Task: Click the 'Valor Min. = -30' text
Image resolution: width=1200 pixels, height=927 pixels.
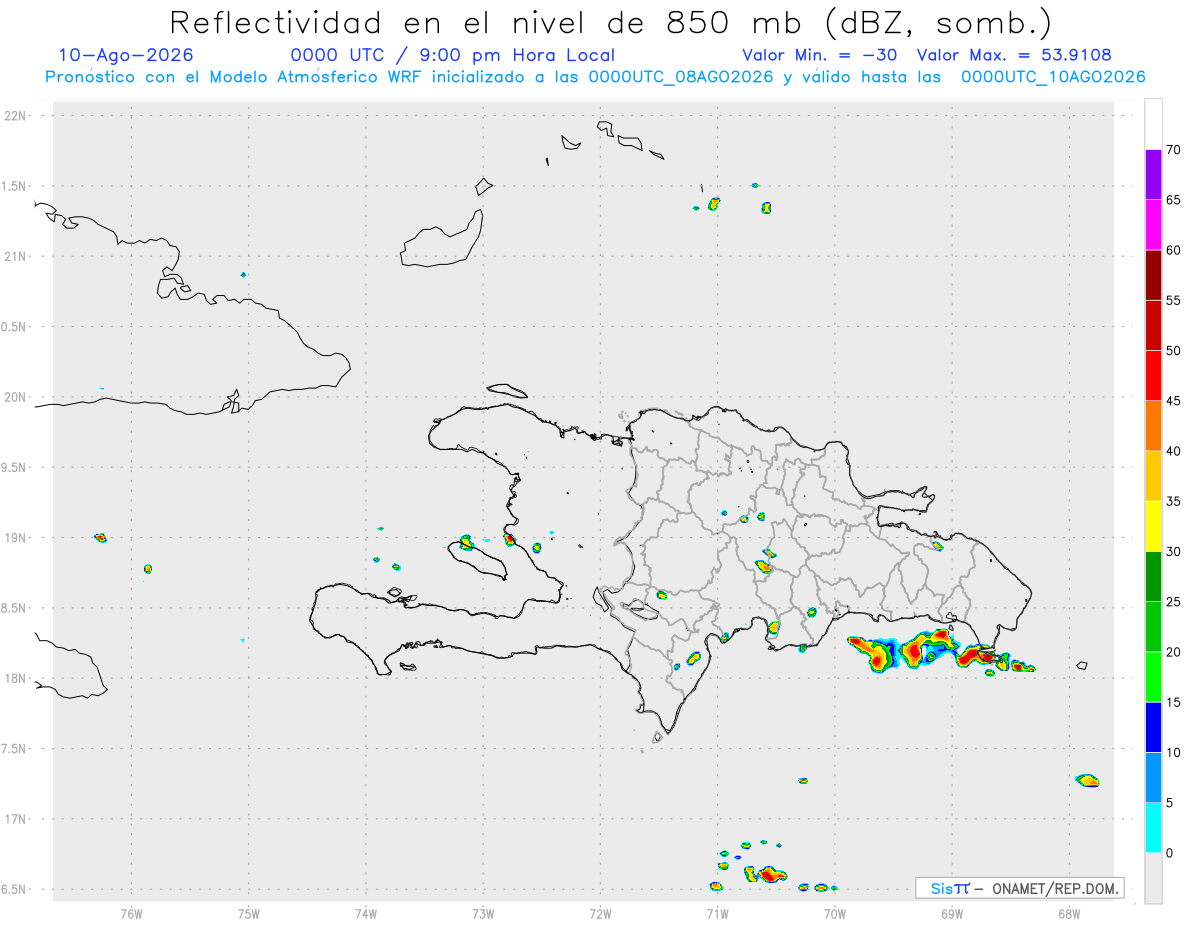Action: tap(822, 55)
